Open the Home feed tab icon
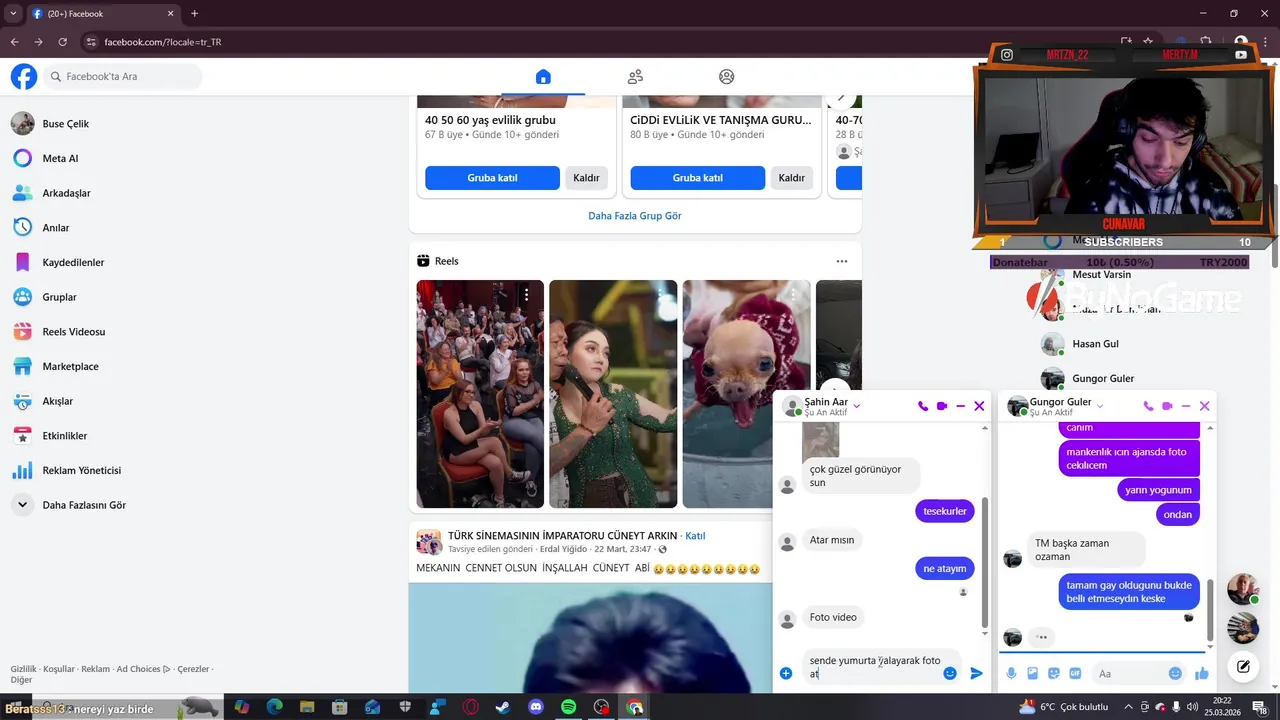Viewport: 1280px width, 720px height. [543, 77]
